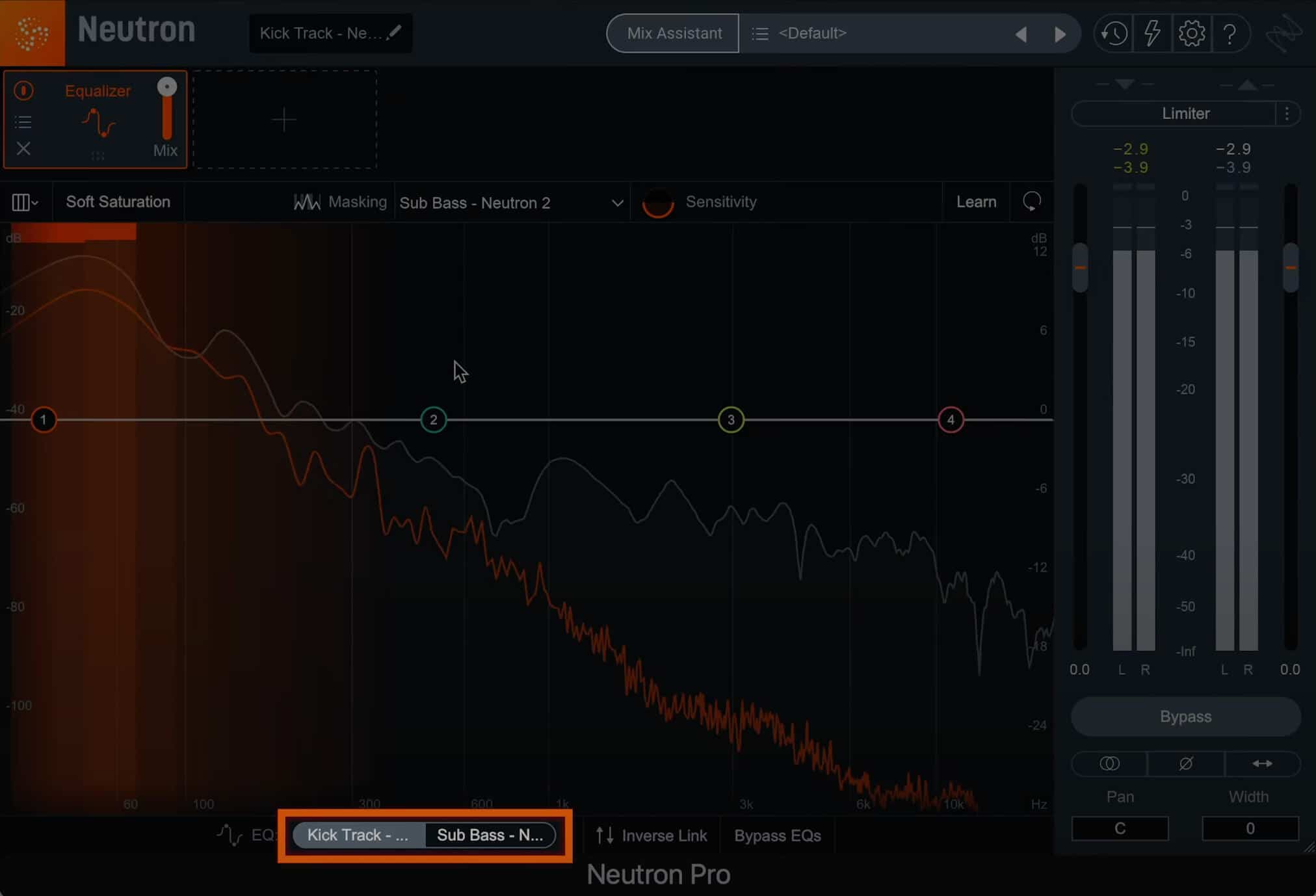
Task: Invert phase with the Ø icon
Action: 1186,763
